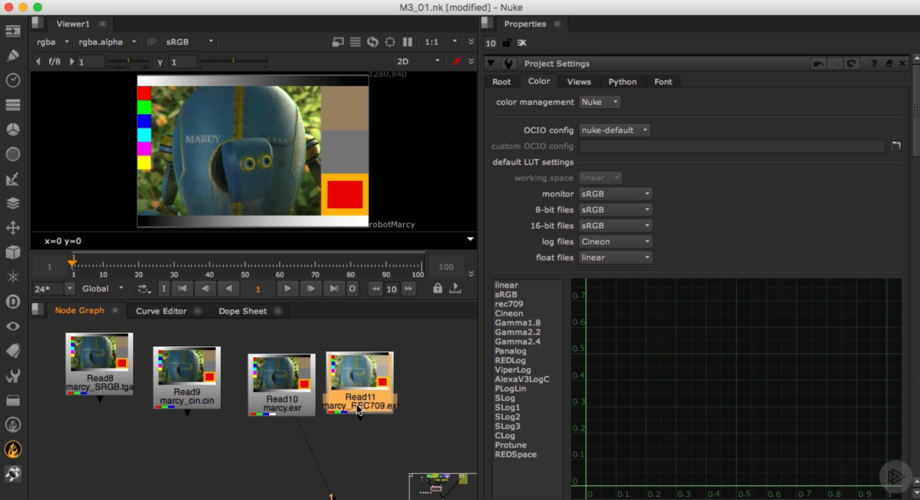Open the float files linear dropdown

(615, 258)
